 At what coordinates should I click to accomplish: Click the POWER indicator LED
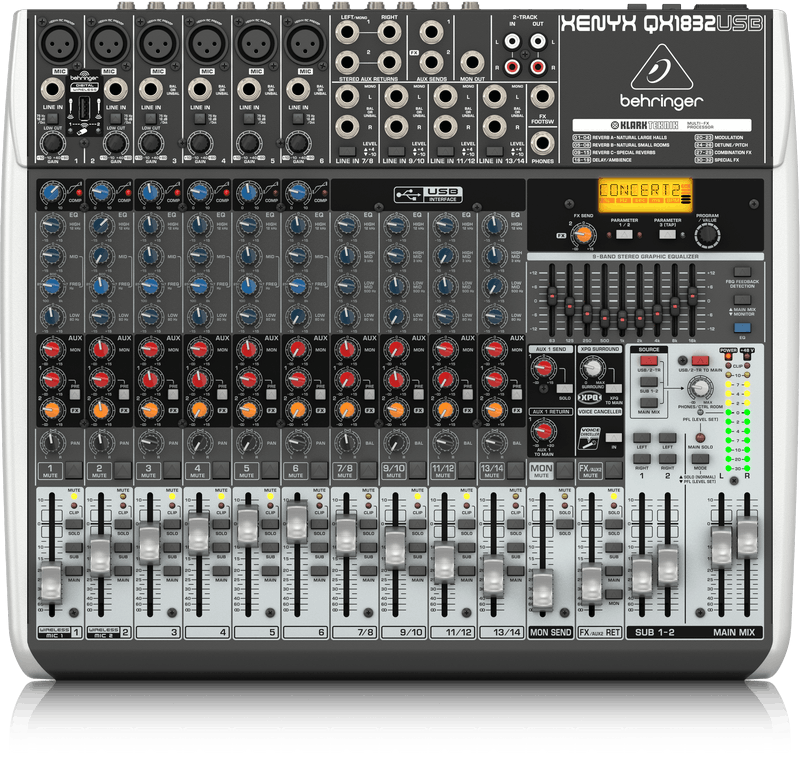coord(729,357)
